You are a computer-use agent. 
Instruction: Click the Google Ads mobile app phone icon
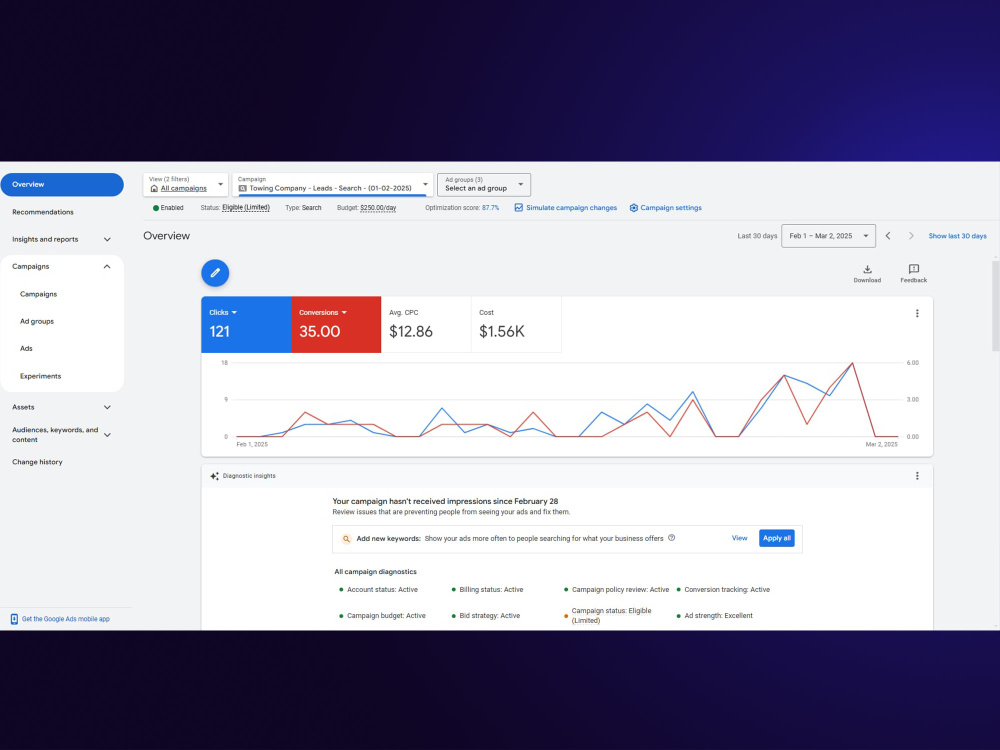[x=14, y=619]
